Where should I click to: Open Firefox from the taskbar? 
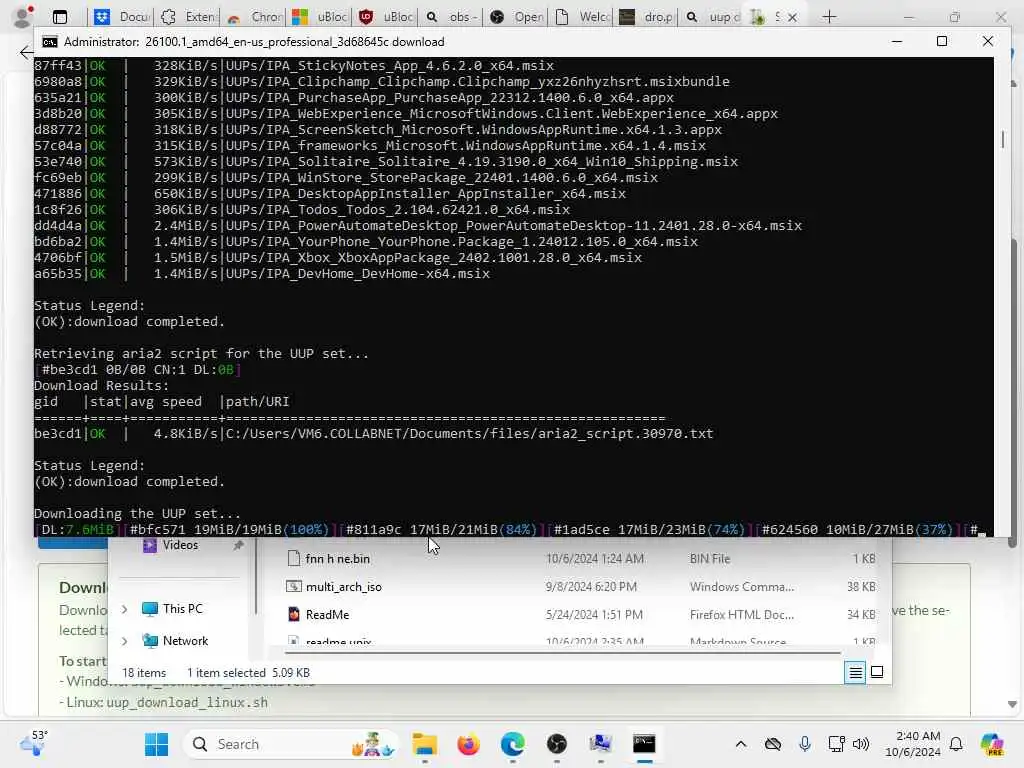(468, 744)
